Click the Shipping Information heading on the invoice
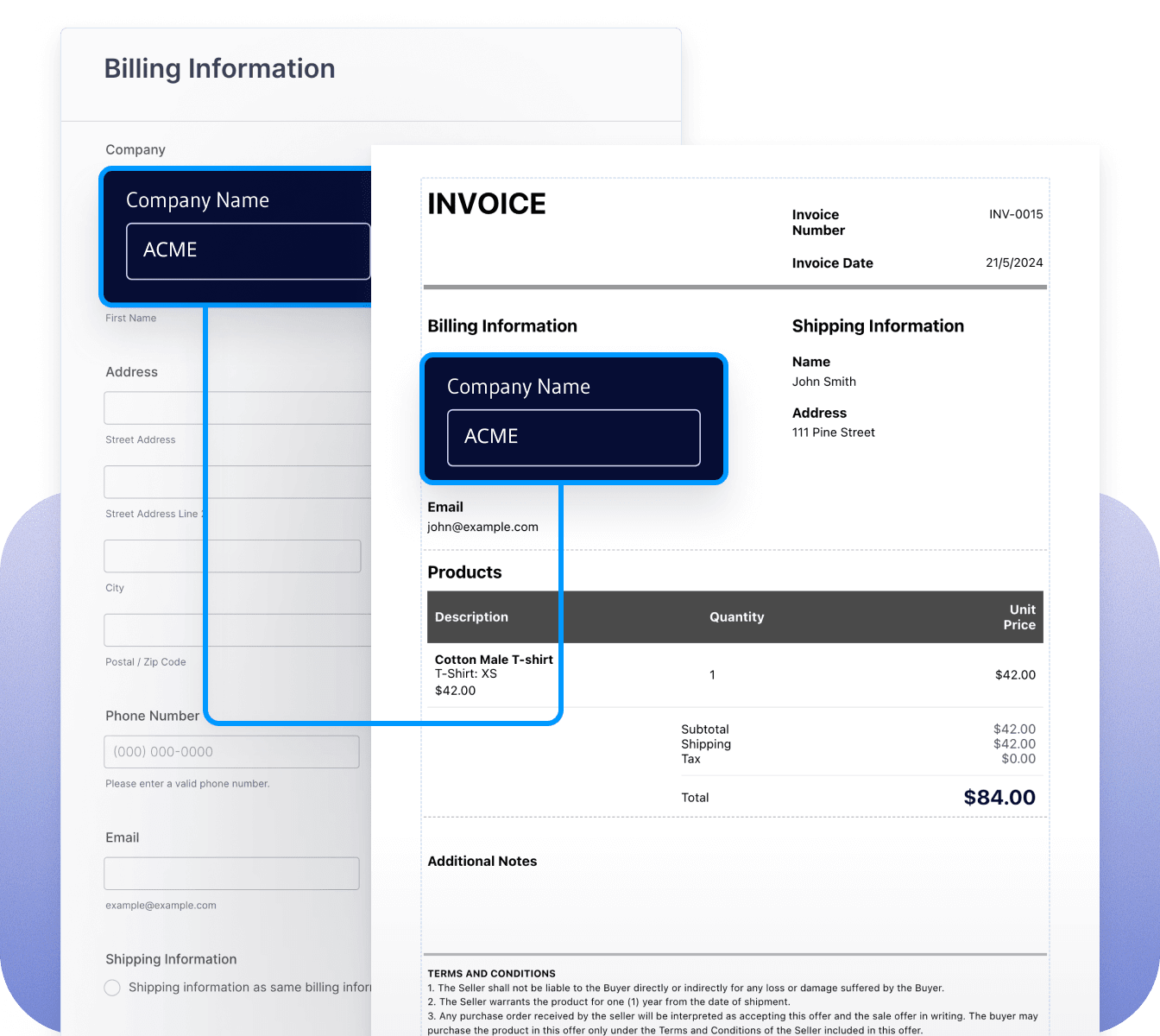This screenshot has width=1160, height=1036. pos(878,325)
